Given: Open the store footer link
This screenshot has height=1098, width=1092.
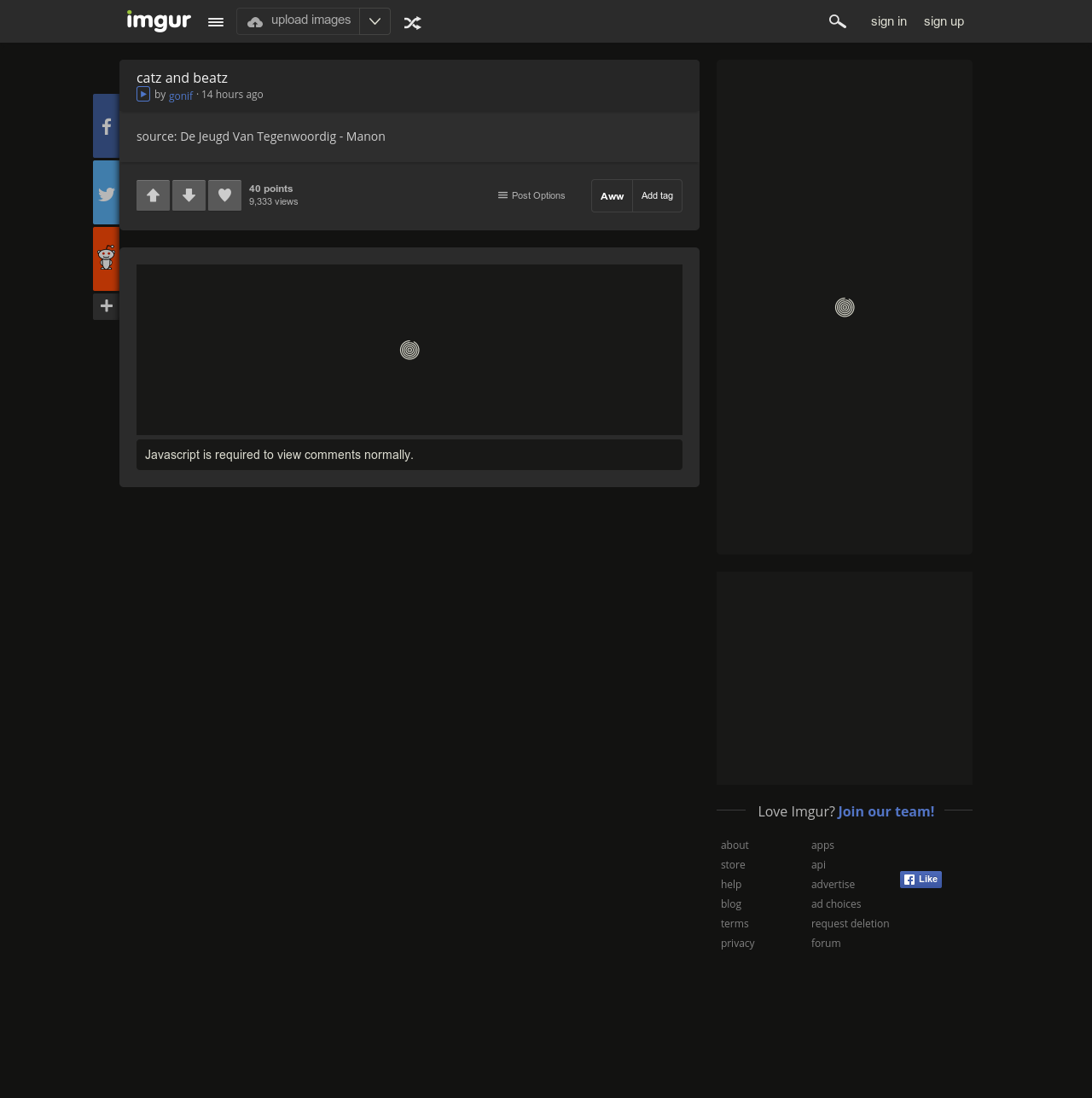Looking at the screenshot, I should (733, 865).
